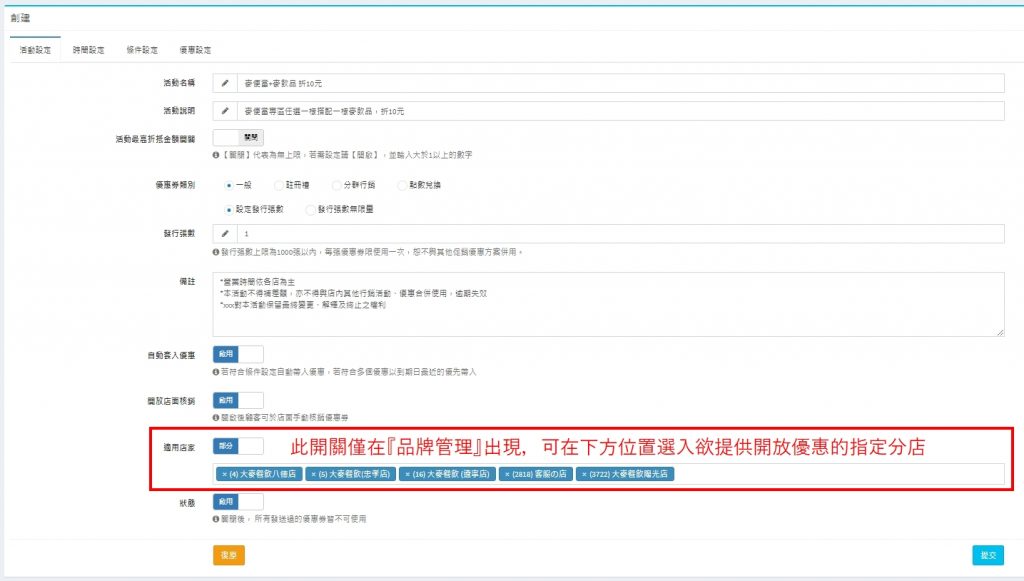Switch to the 優惠設定 tab
Viewport: 1024px width, 581px height.
195,49
